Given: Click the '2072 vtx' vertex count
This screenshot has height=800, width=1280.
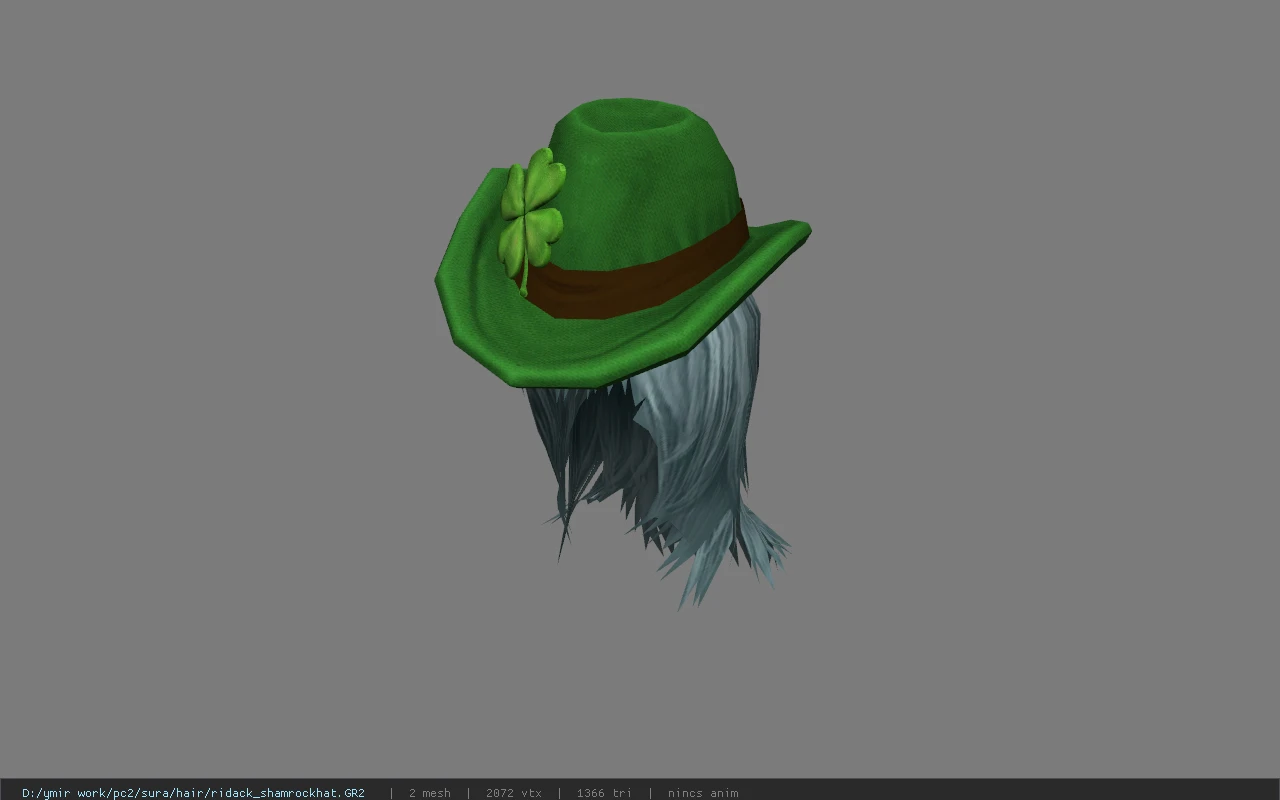Looking at the screenshot, I should pos(514,793).
